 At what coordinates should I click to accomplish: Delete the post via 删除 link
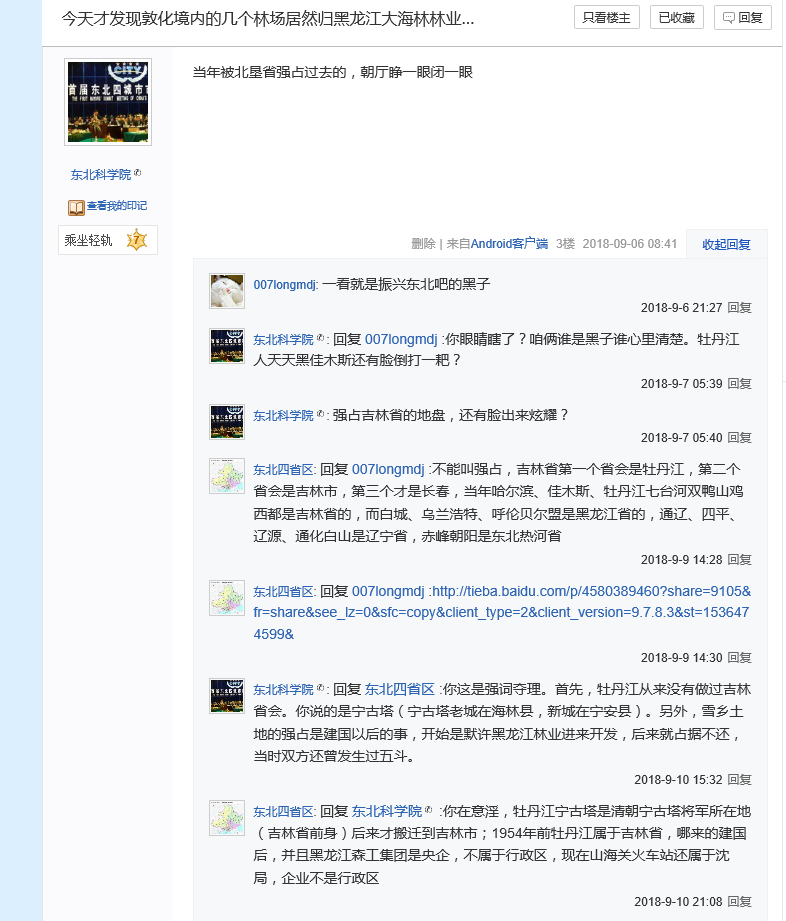423,244
